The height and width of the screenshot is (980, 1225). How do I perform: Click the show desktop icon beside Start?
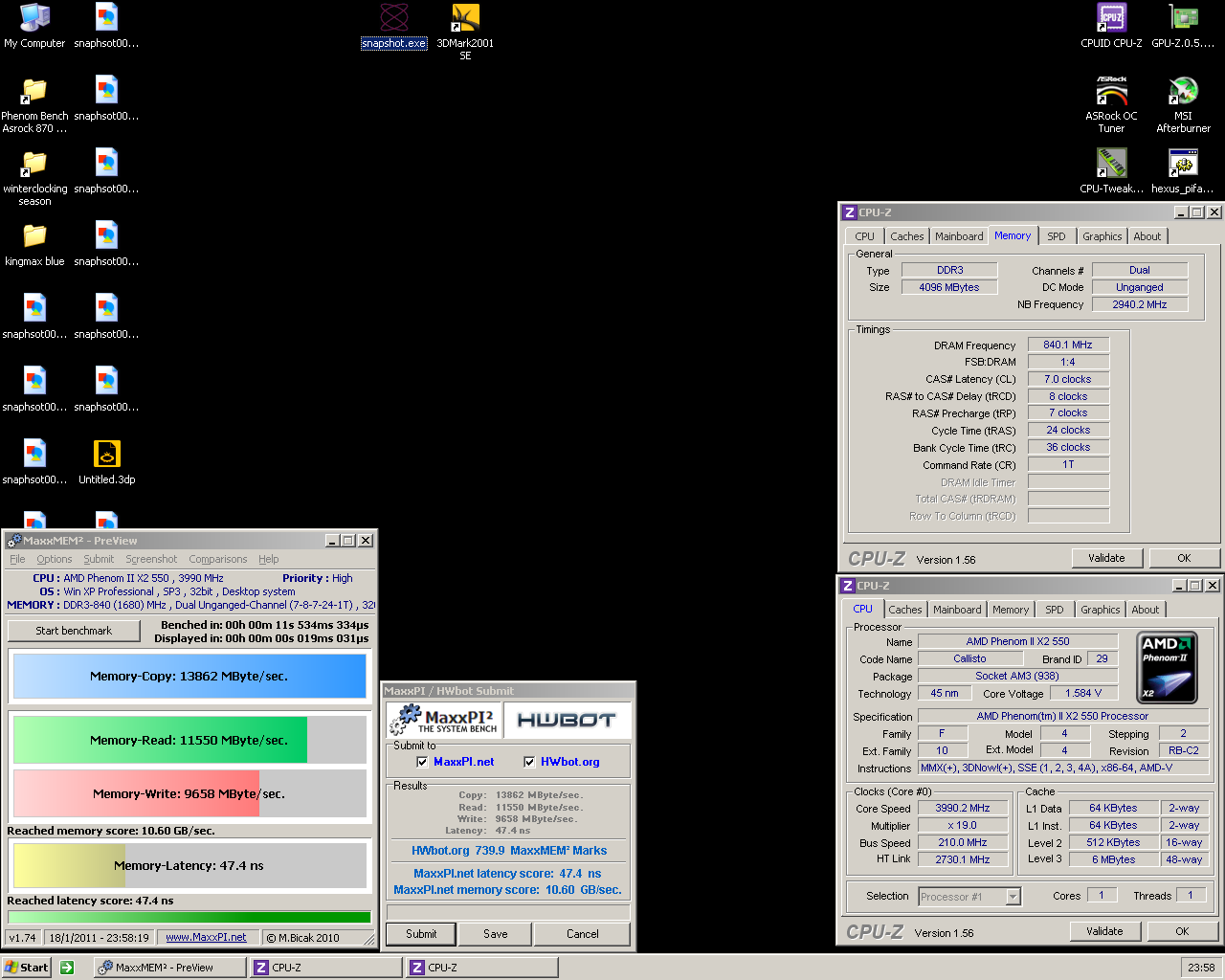click(x=67, y=968)
